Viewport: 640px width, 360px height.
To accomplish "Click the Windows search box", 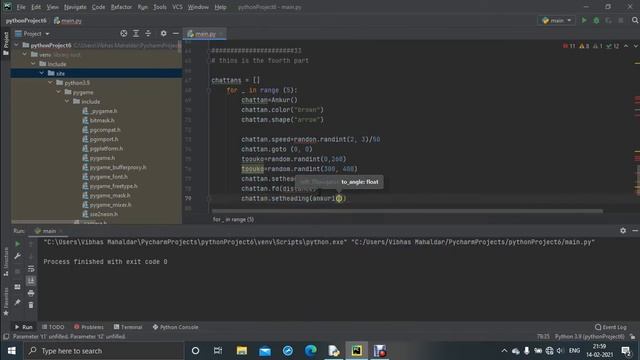I will [104, 351].
